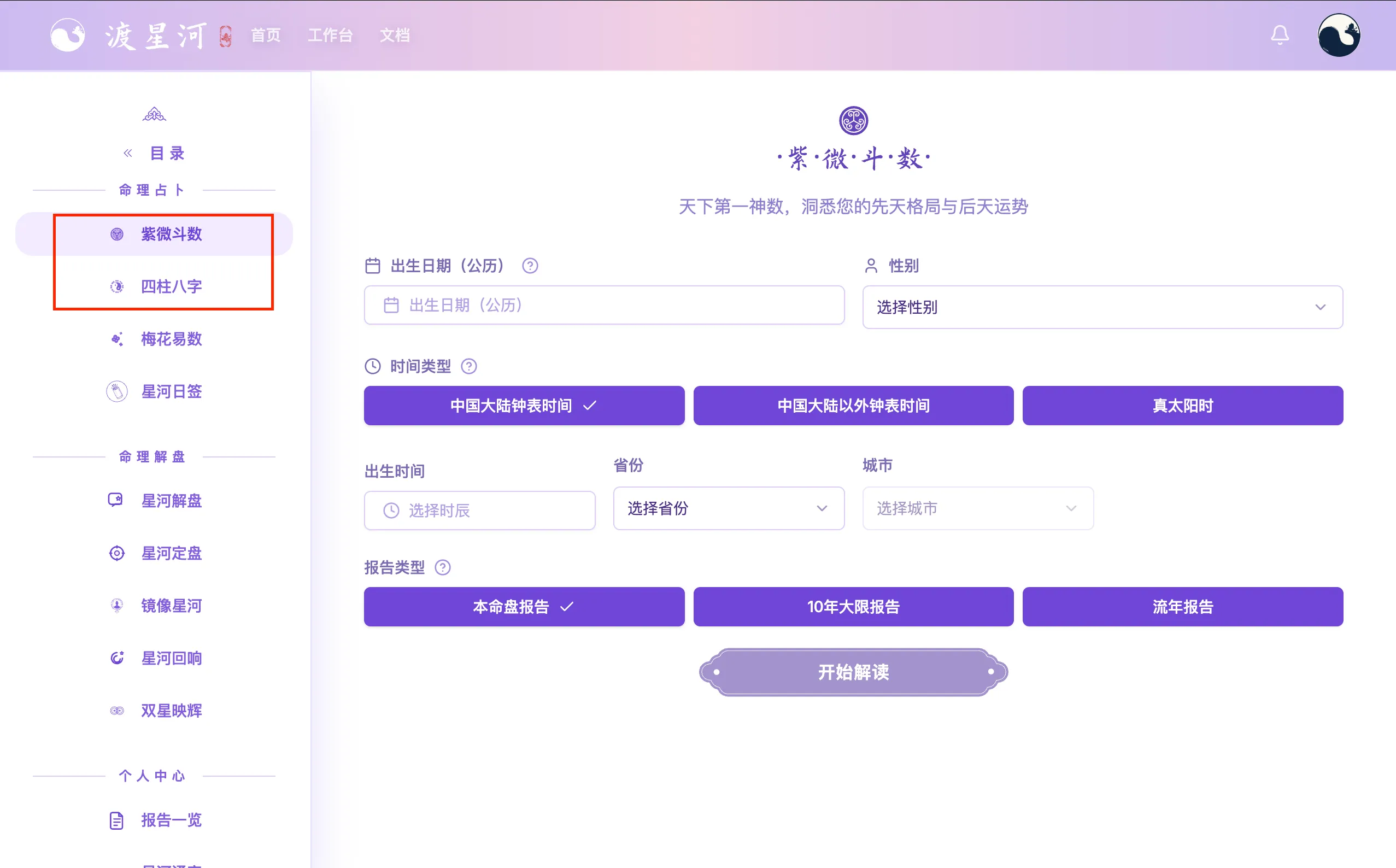Open the 选择城市 city dropdown
This screenshot has height=868, width=1396.
pos(977,509)
